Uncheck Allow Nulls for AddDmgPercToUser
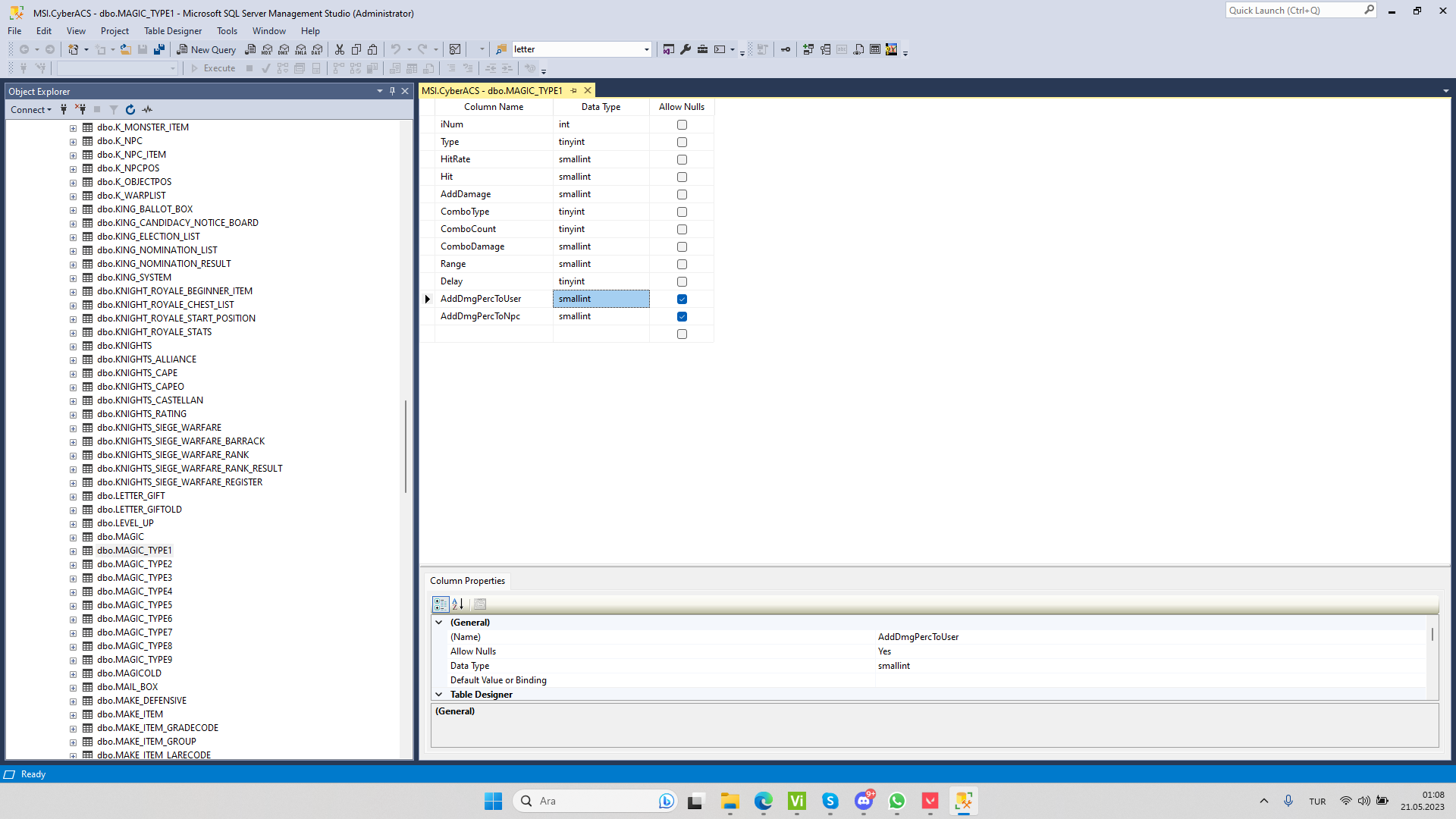The height and width of the screenshot is (819, 1456). (682, 299)
